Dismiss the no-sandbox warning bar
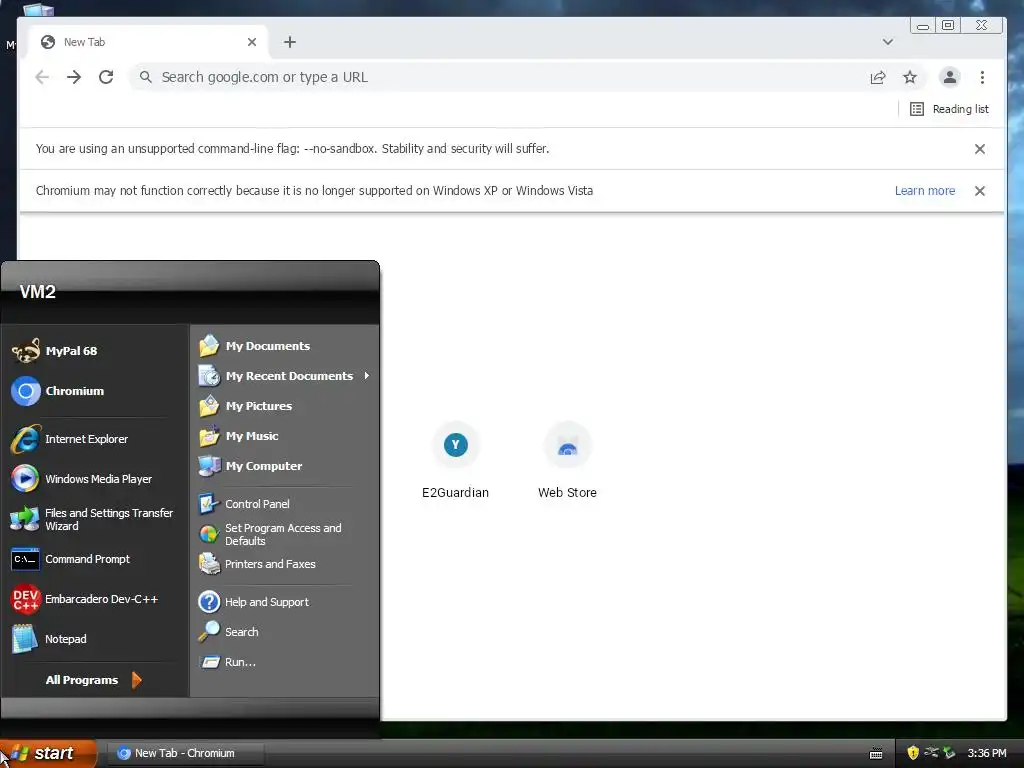Viewport: 1024px width, 768px height. tap(980, 149)
